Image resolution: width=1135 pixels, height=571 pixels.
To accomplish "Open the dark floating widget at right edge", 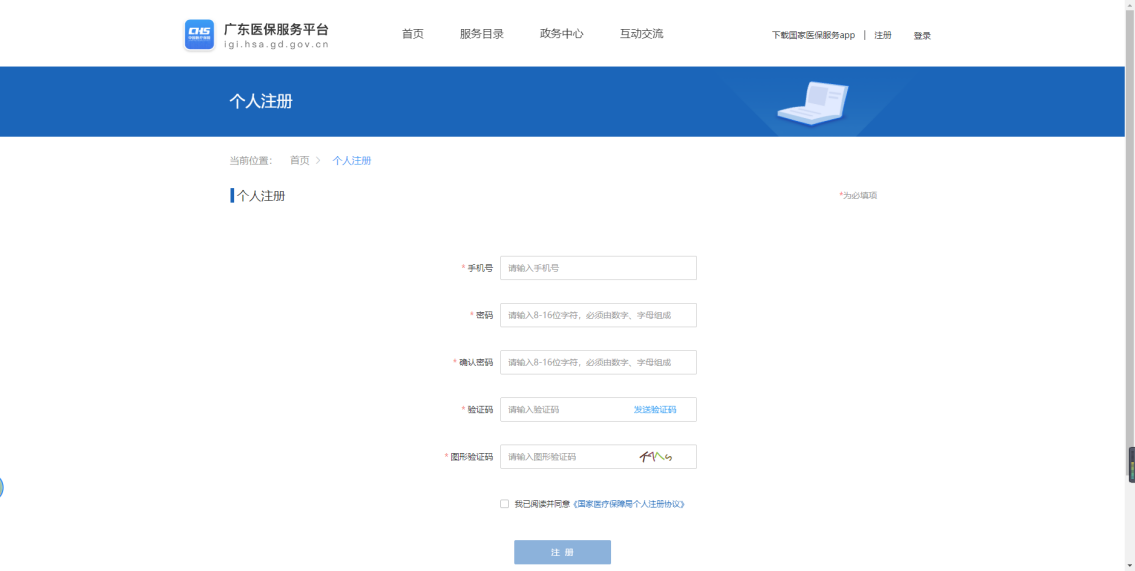I will (1131, 465).
